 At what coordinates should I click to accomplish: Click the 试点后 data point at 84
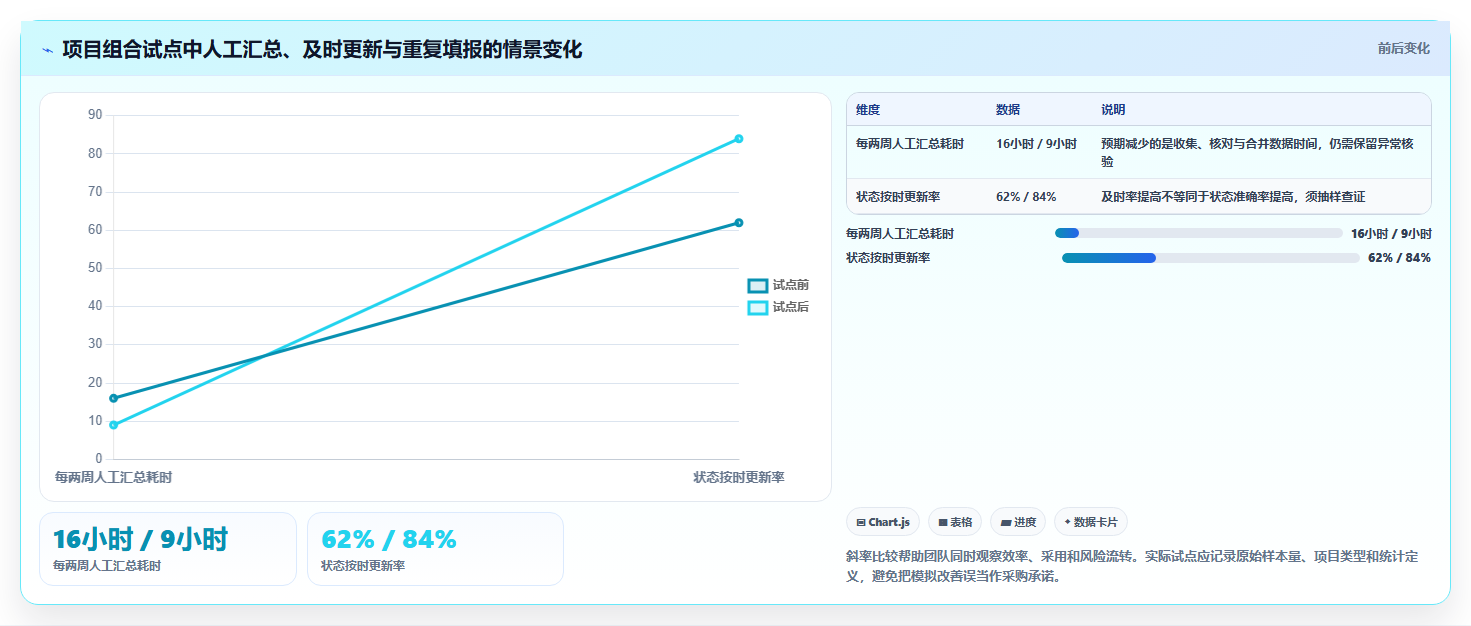[739, 138]
